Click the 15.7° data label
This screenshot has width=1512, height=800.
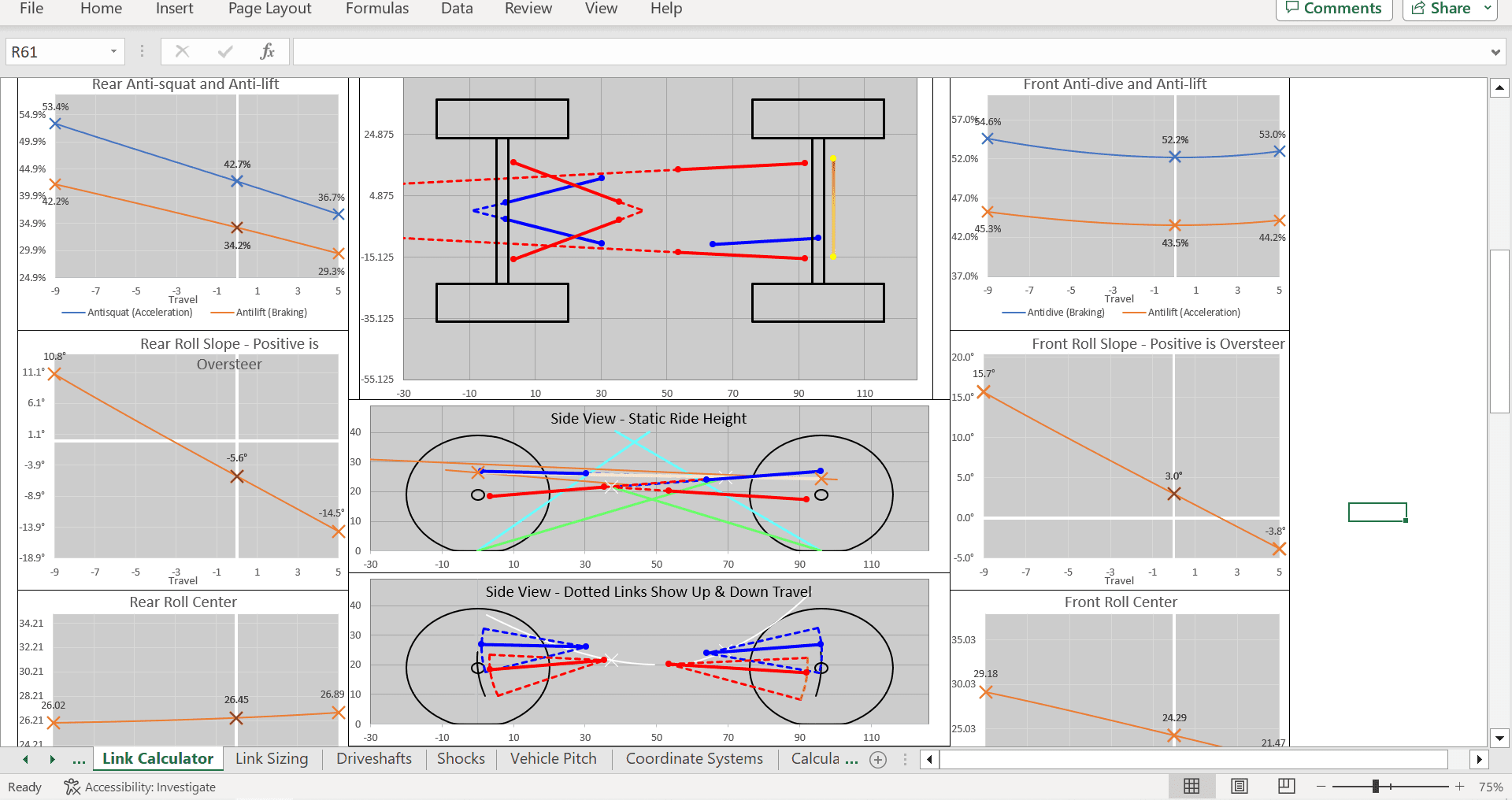click(x=984, y=374)
